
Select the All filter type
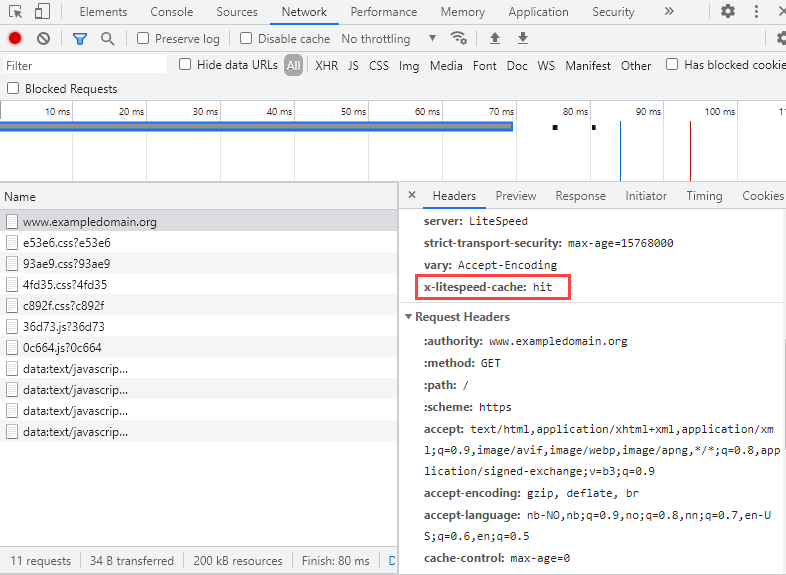[x=293, y=65]
